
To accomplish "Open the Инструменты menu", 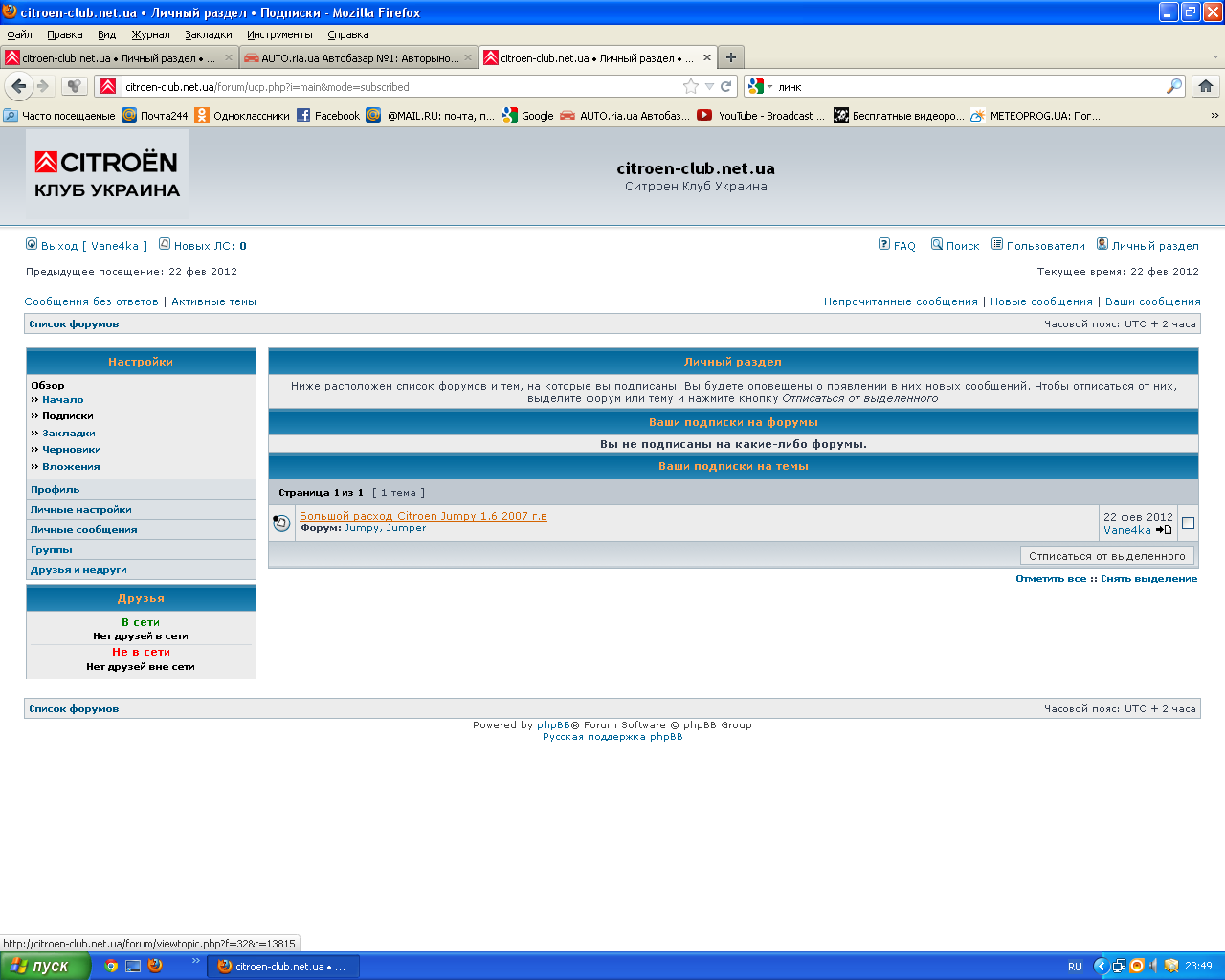I will pyautogui.click(x=279, y=34).
